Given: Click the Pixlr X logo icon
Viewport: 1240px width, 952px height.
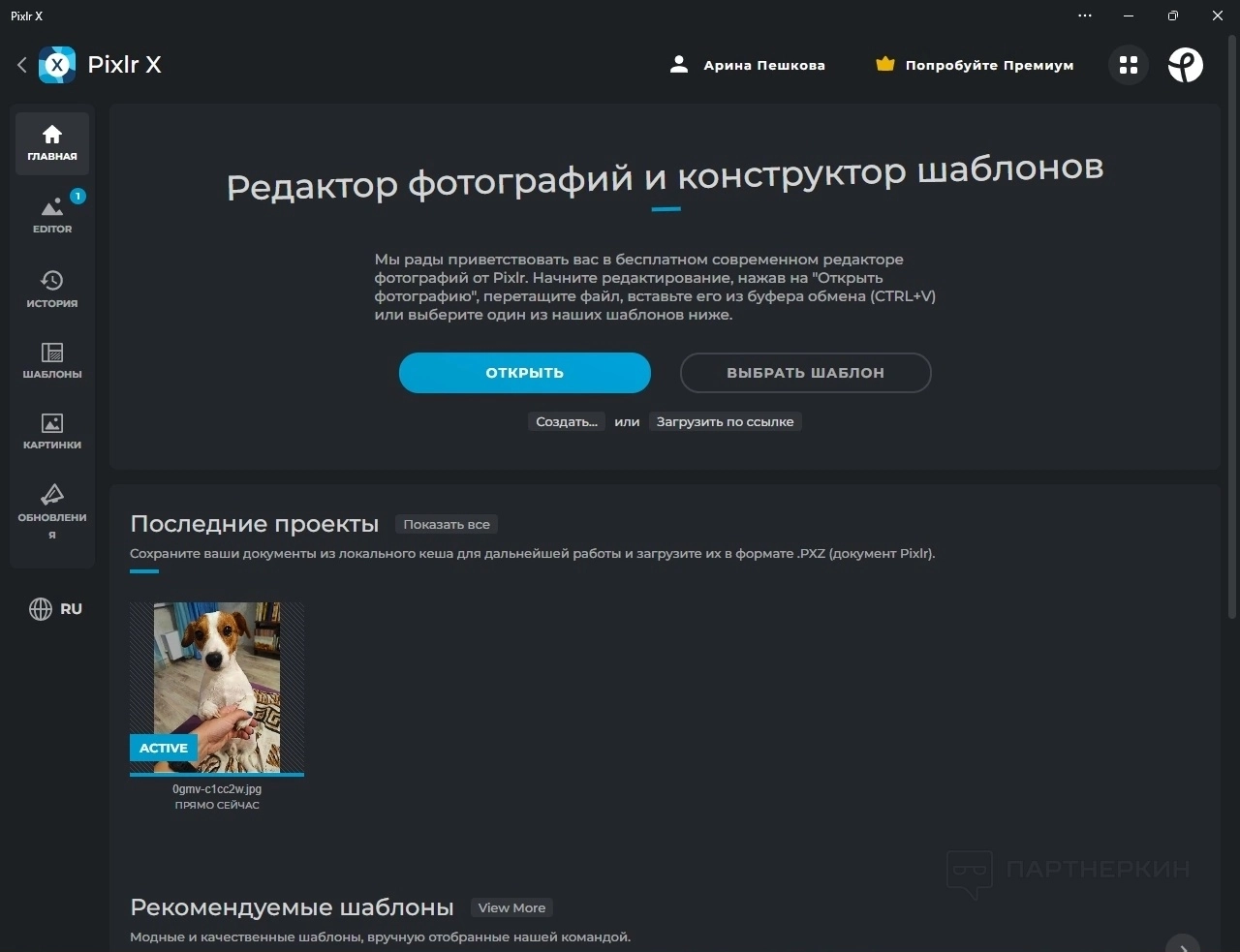Looking at the screenshot, I should tap(57, 65).
